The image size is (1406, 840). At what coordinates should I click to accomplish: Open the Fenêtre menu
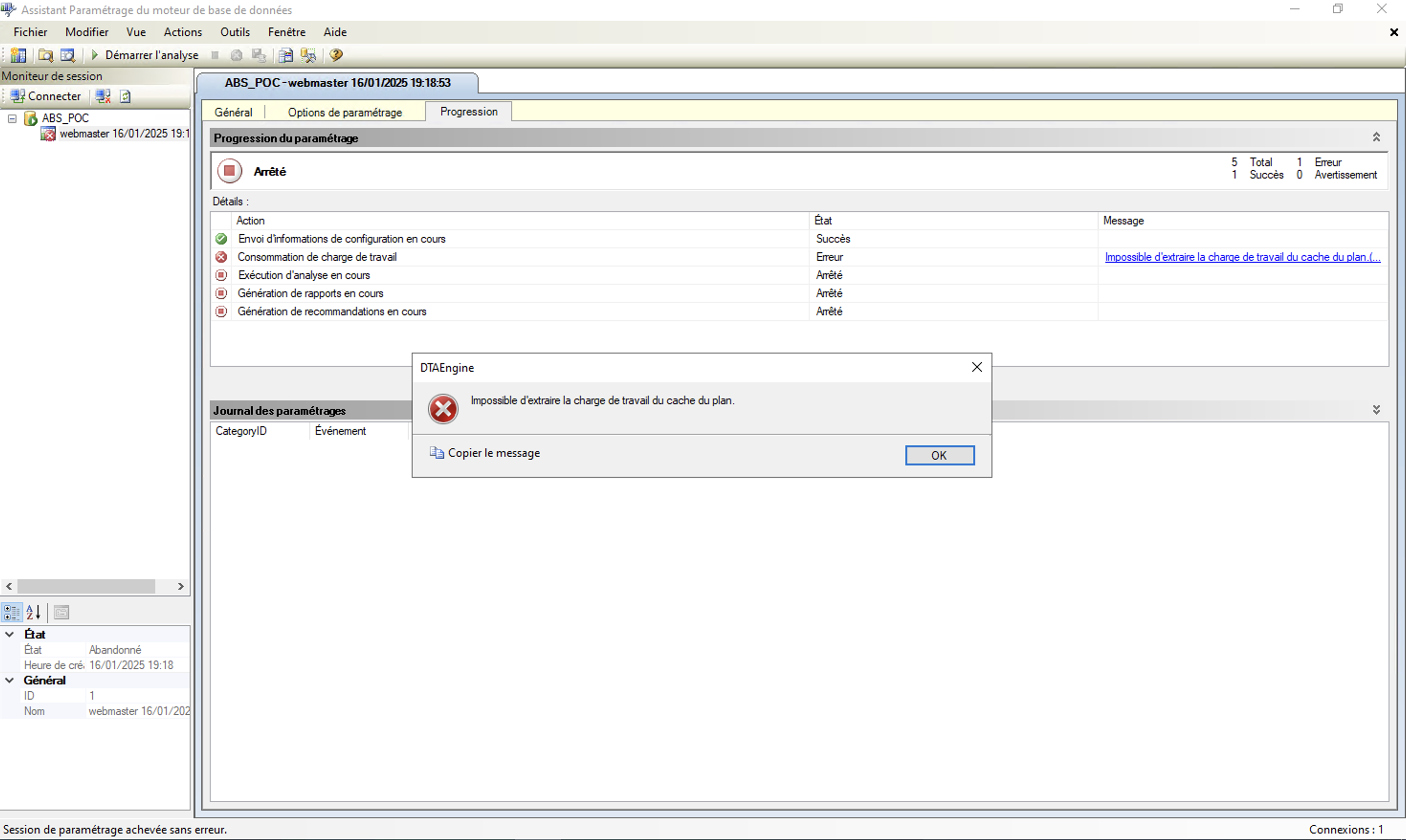[287, 32]
